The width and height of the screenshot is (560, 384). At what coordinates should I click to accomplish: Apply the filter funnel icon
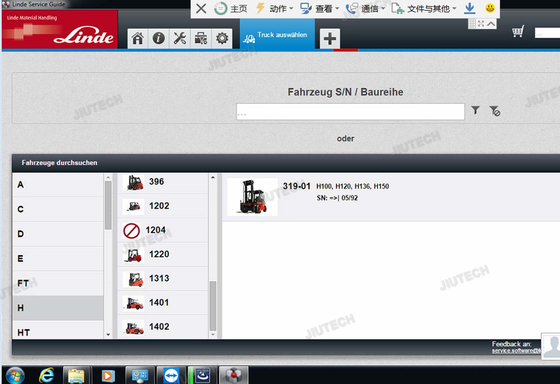475,110
